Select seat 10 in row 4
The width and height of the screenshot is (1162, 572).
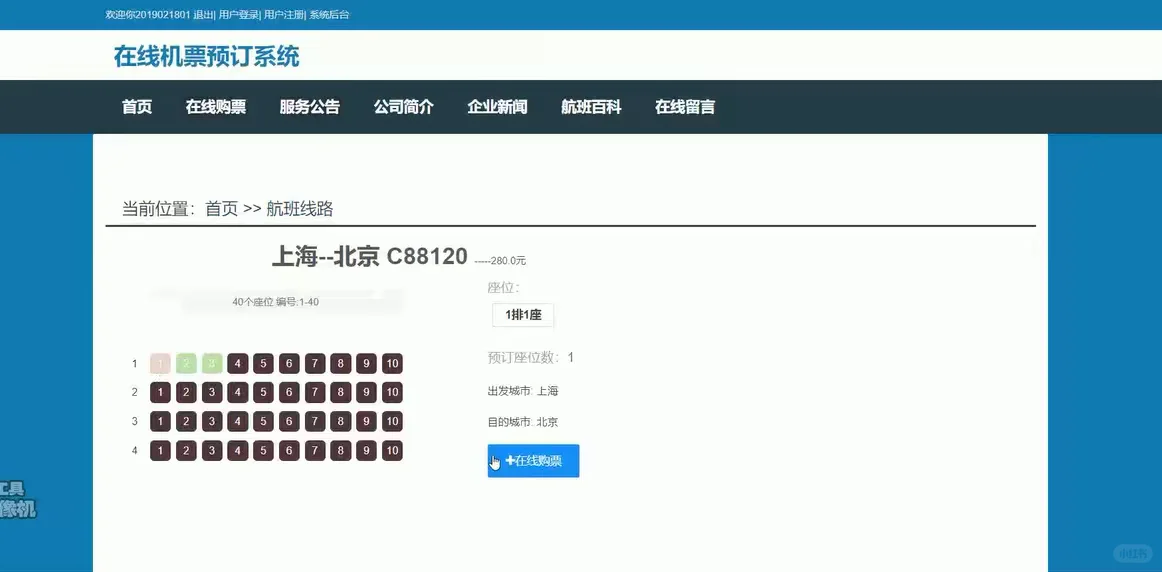(x=392, y=450)
